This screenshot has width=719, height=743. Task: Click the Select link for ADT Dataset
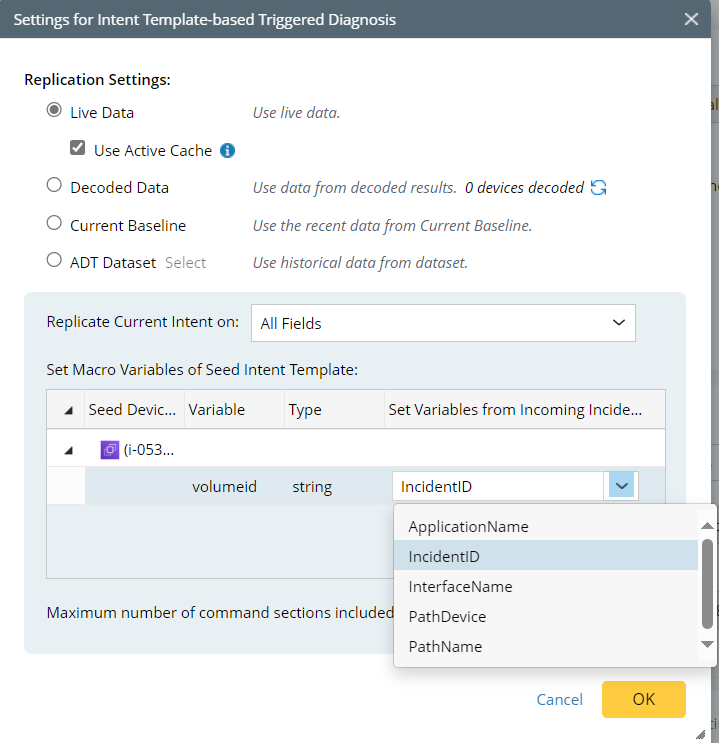(x=185, y=263)
